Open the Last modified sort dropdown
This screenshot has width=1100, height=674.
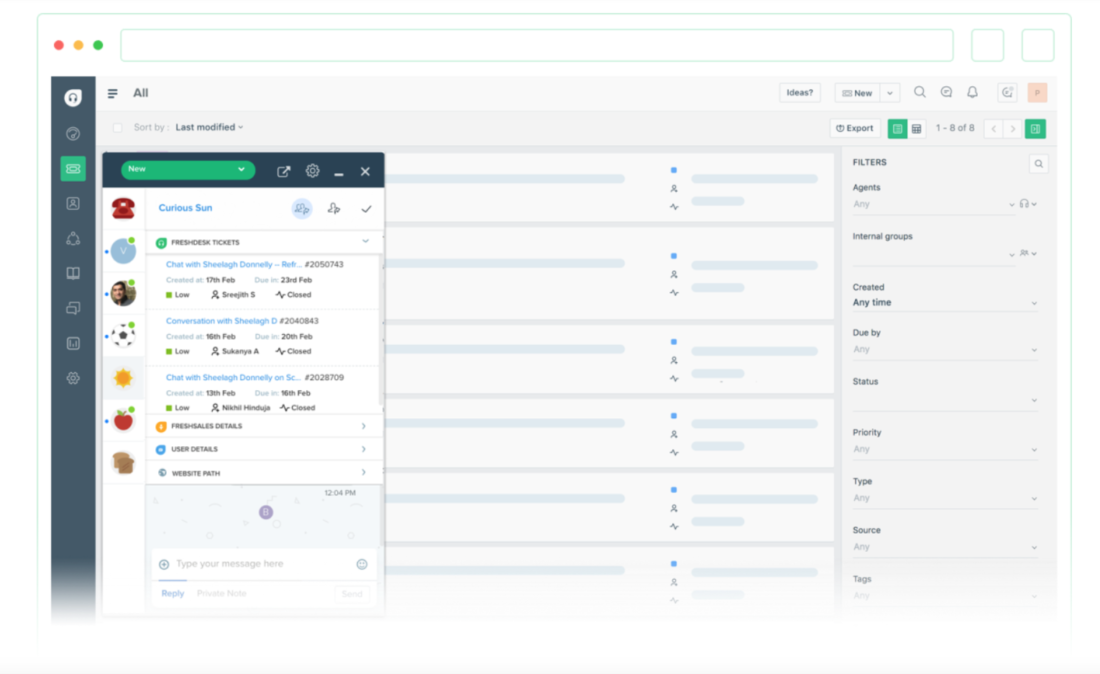pos(208,127)
